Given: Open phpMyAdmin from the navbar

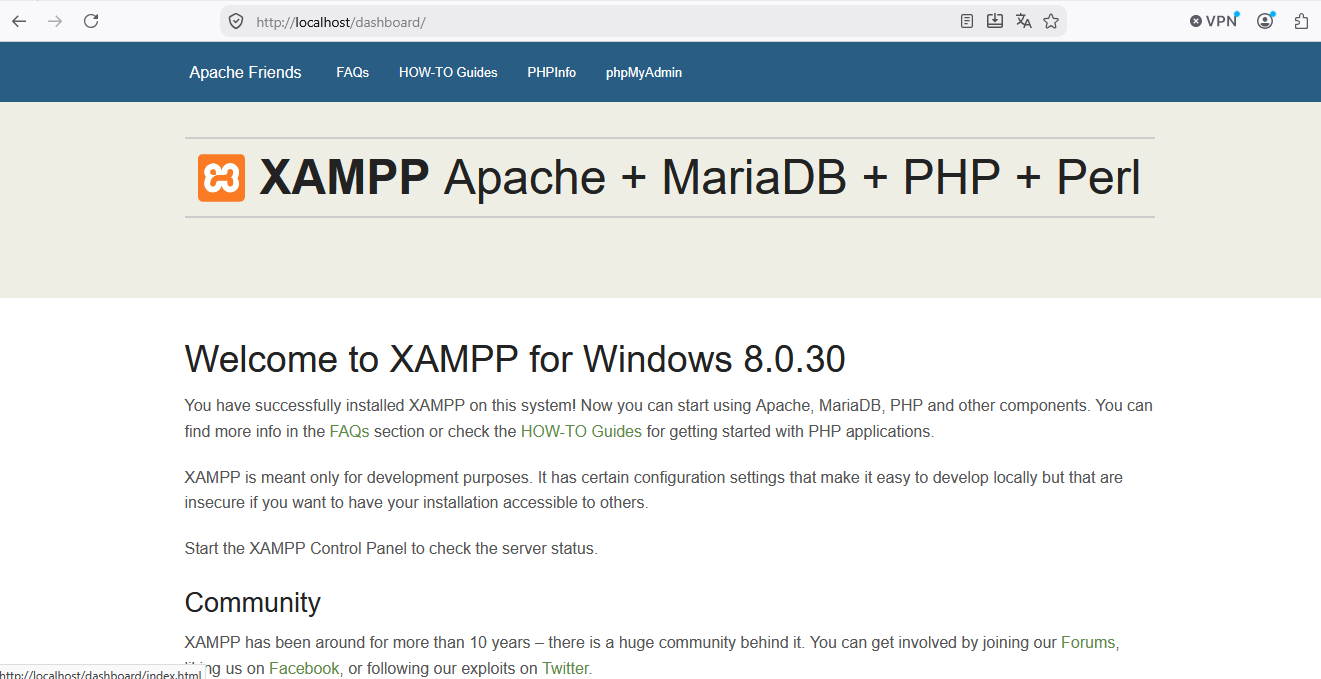Looking at the screenshot, I should (644, 72).
